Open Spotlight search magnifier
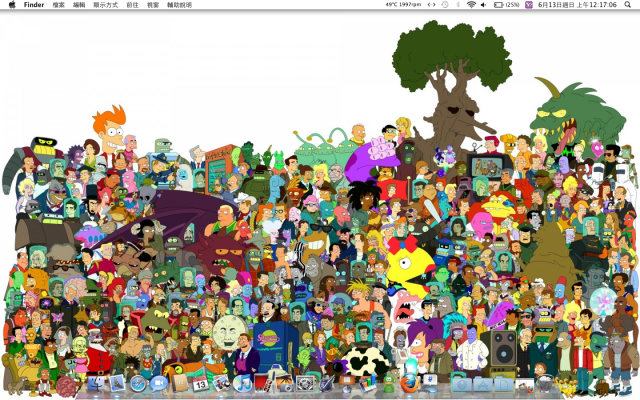This screenshot has width=640, height=400. (627, 5)
